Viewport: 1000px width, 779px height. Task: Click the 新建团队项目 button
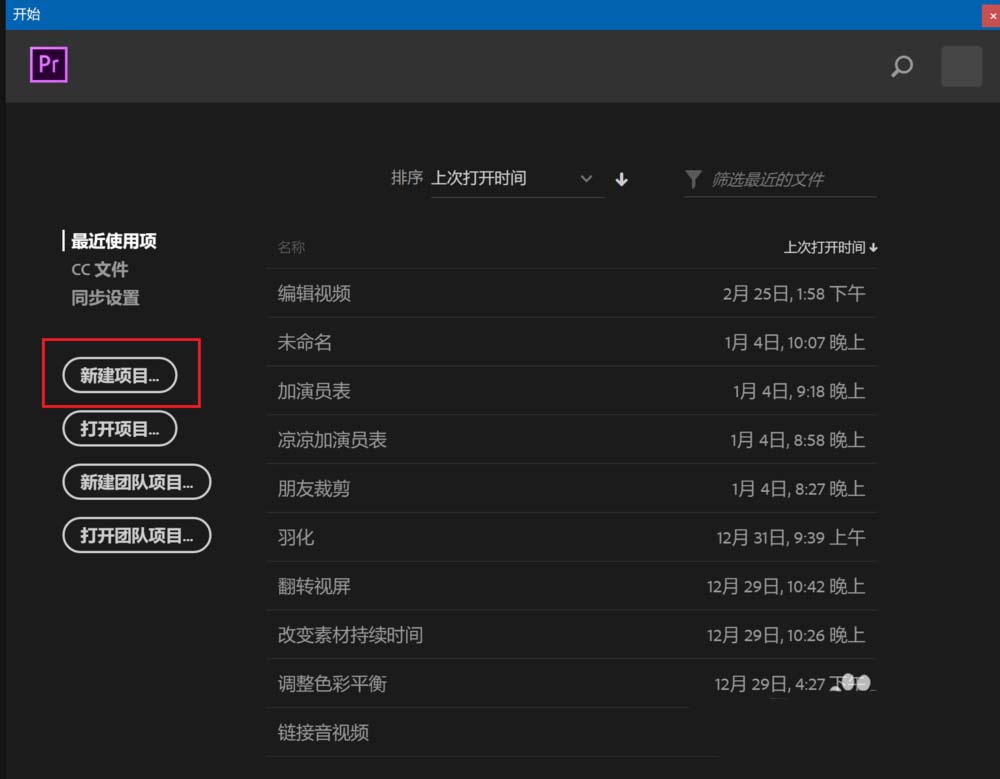(136, 481)
